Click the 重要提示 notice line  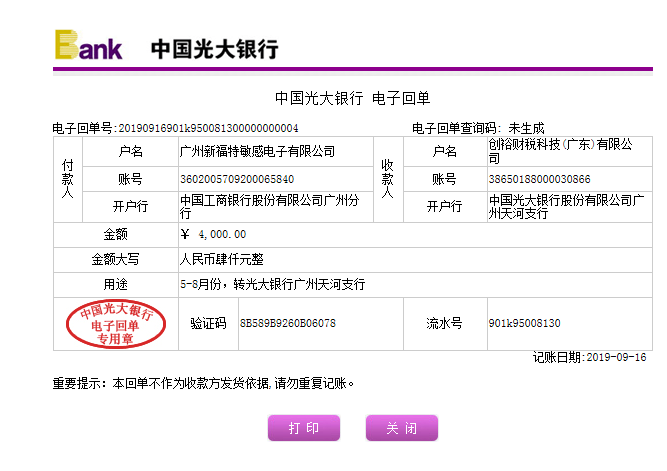coord(203,383)
